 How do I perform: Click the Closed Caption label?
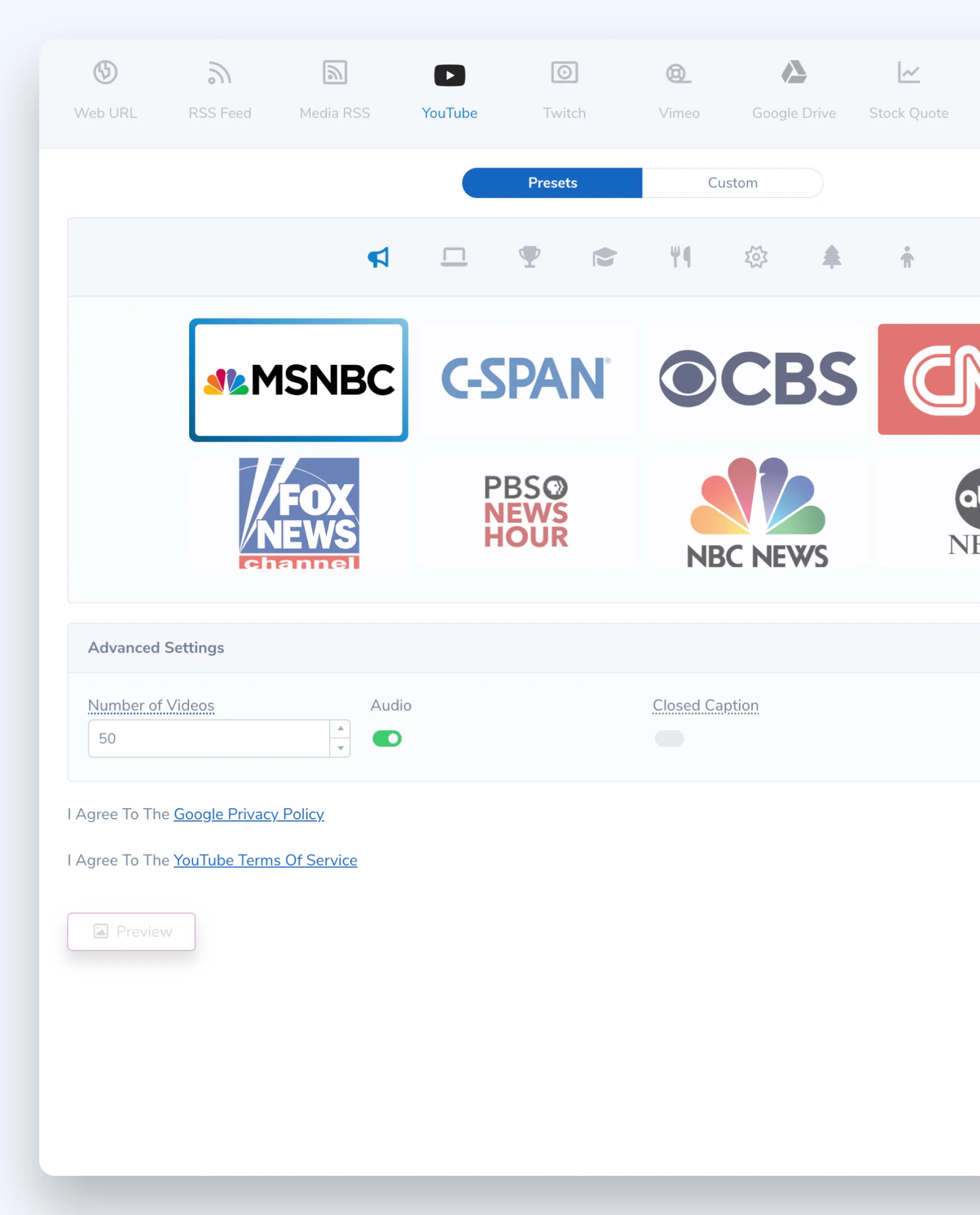coord(706,705)
